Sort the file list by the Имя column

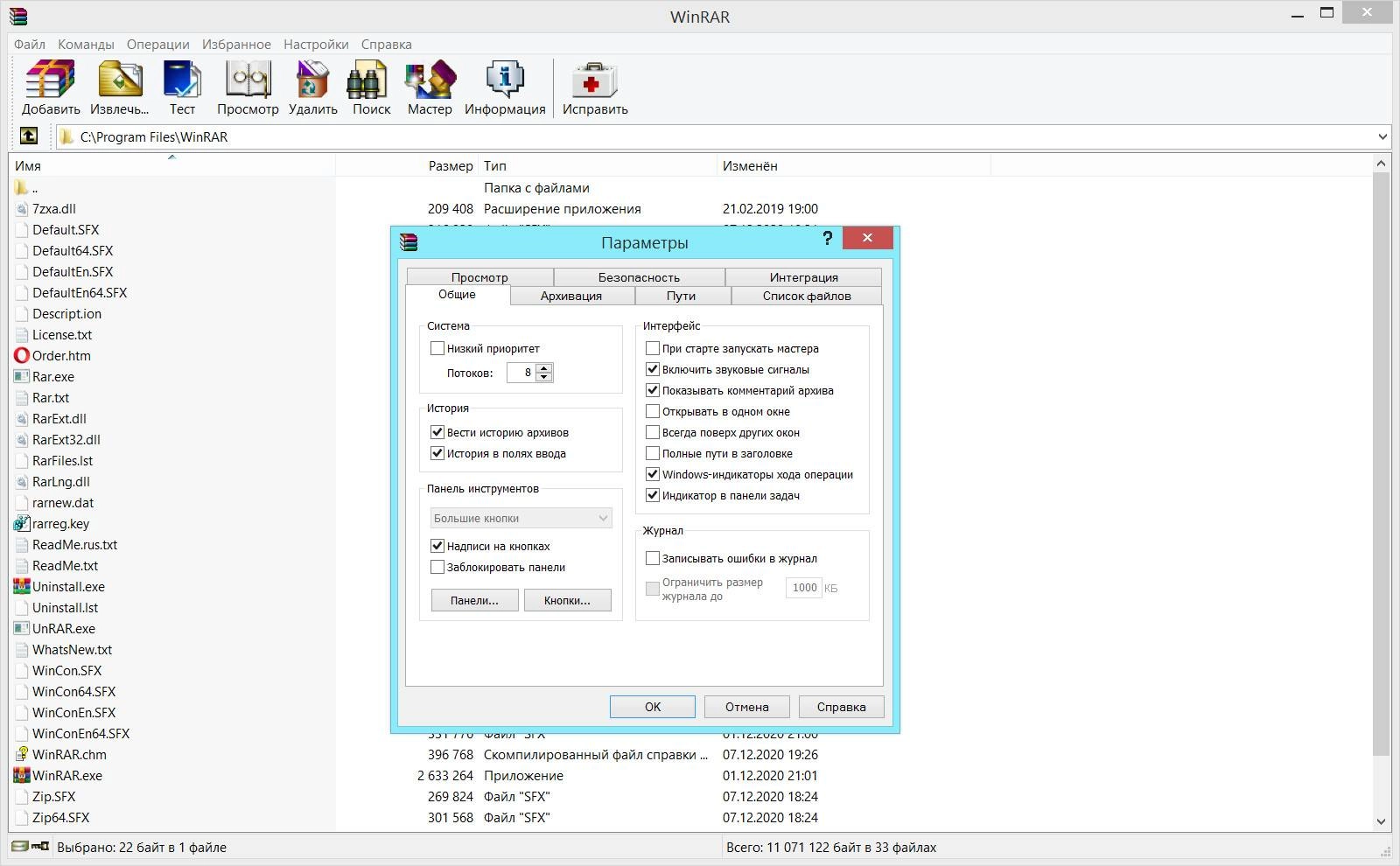click(171, 165)
